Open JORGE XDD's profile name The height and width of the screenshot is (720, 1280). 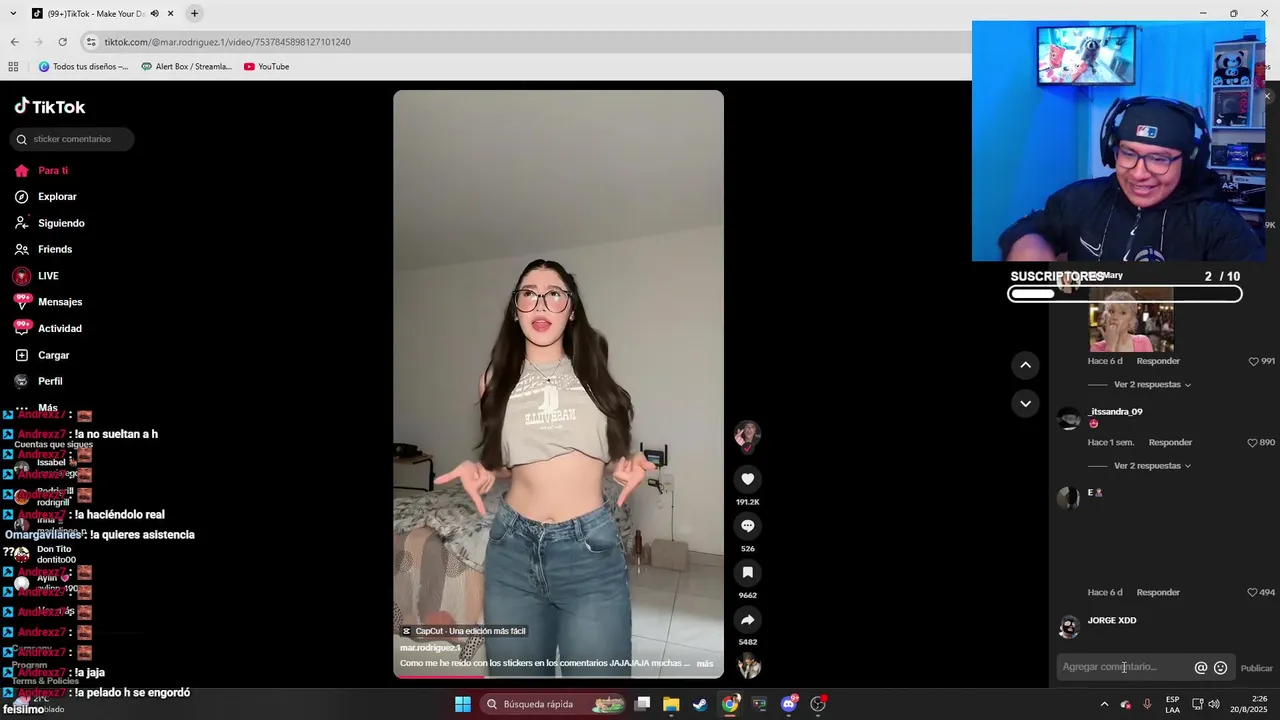pyautogui.click(x=1112, y=620)
